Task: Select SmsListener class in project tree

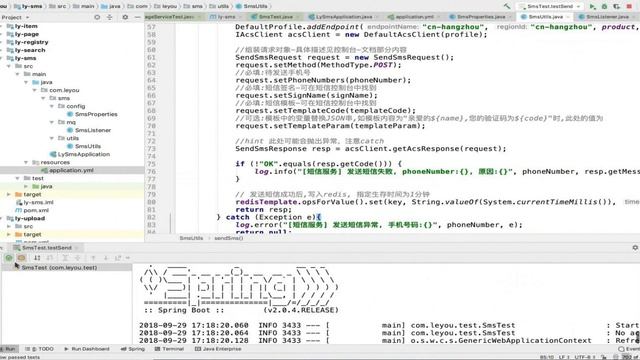Action: [89, 130]
